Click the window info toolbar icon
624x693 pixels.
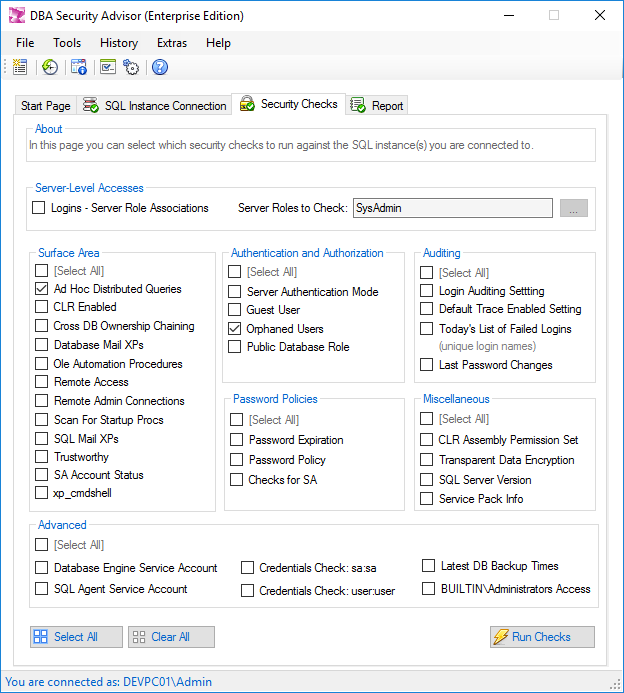[79, 67]
